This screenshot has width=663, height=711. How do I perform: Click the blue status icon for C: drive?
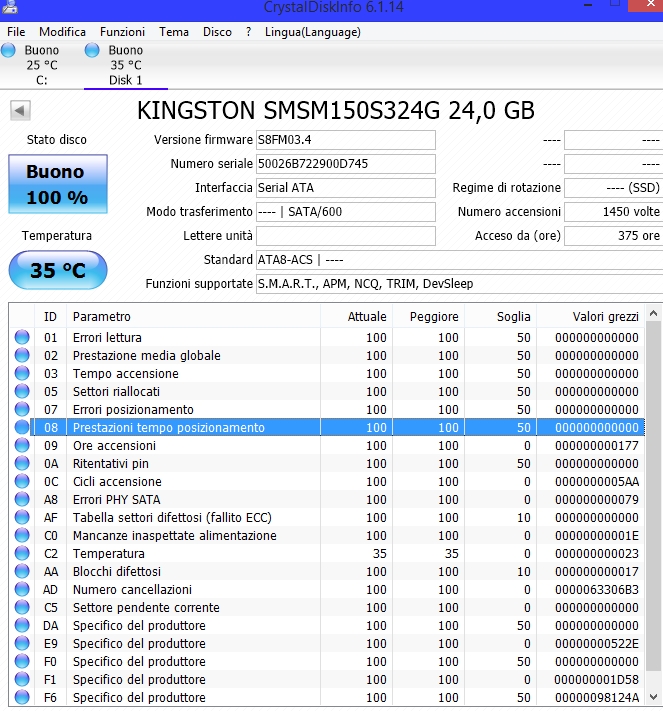pos(8,50)
